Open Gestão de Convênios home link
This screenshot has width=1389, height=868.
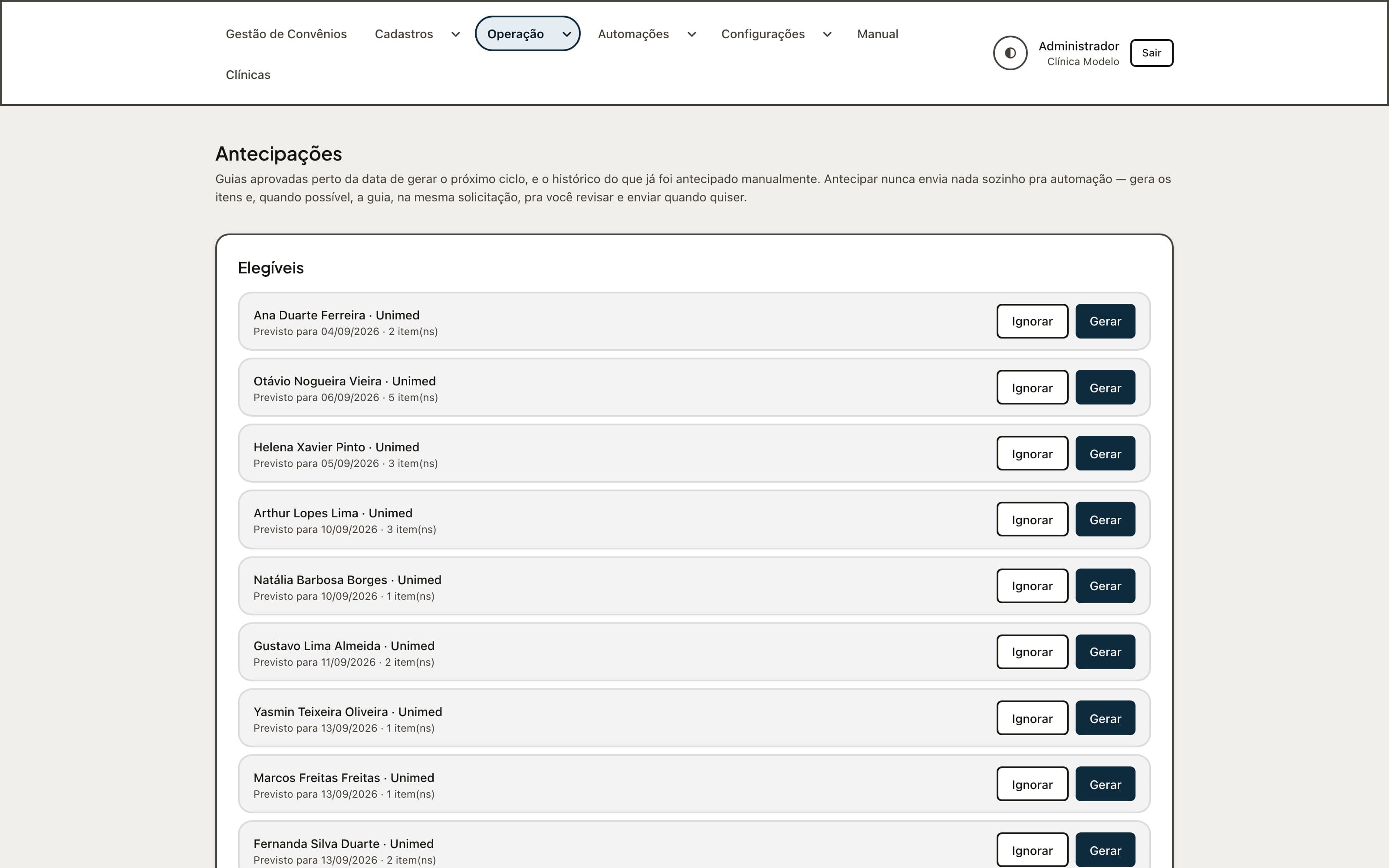286,34
